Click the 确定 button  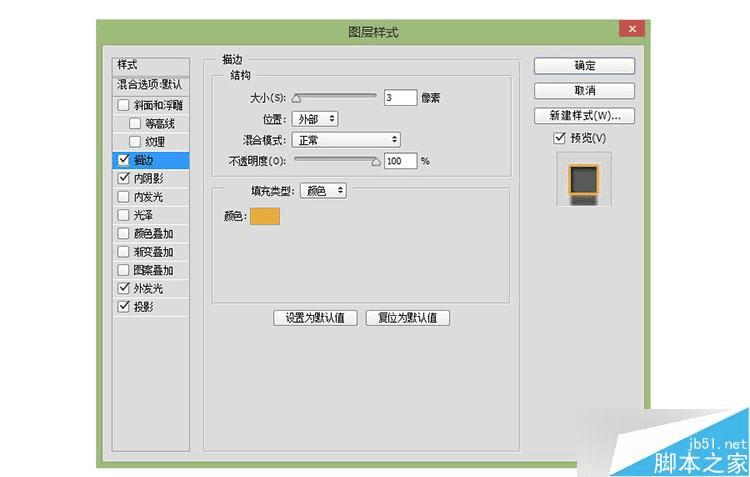585,66
